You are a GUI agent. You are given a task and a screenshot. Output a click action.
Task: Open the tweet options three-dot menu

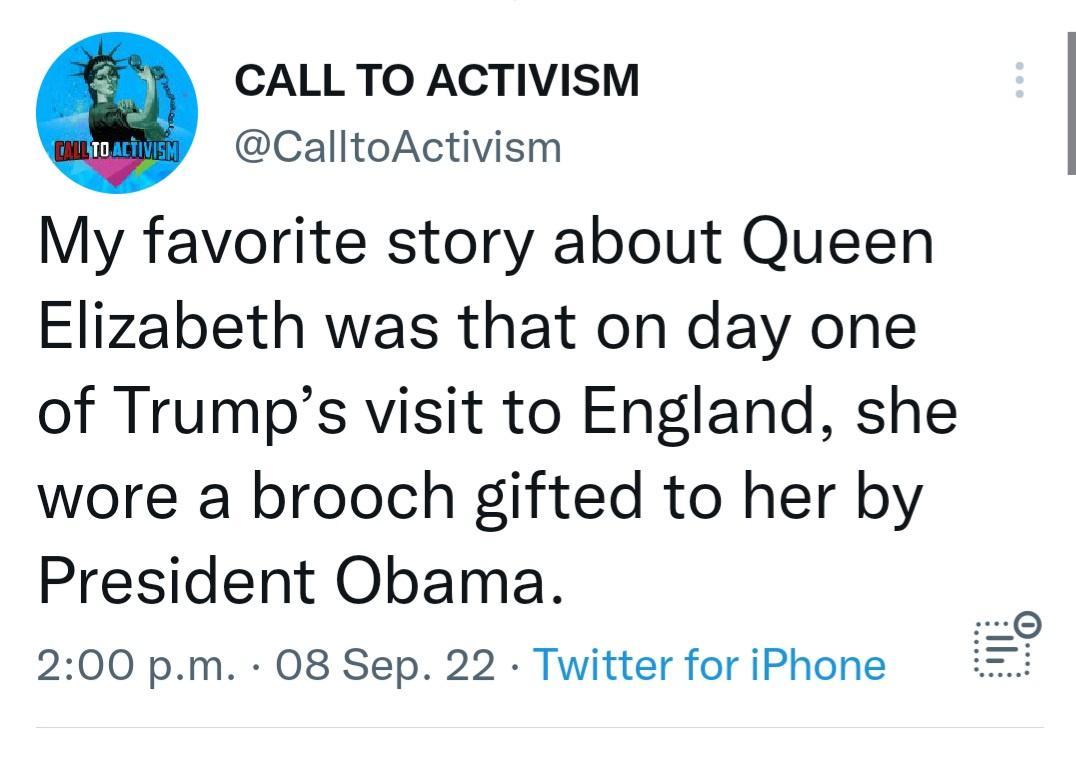click(x=1019, y=81)
